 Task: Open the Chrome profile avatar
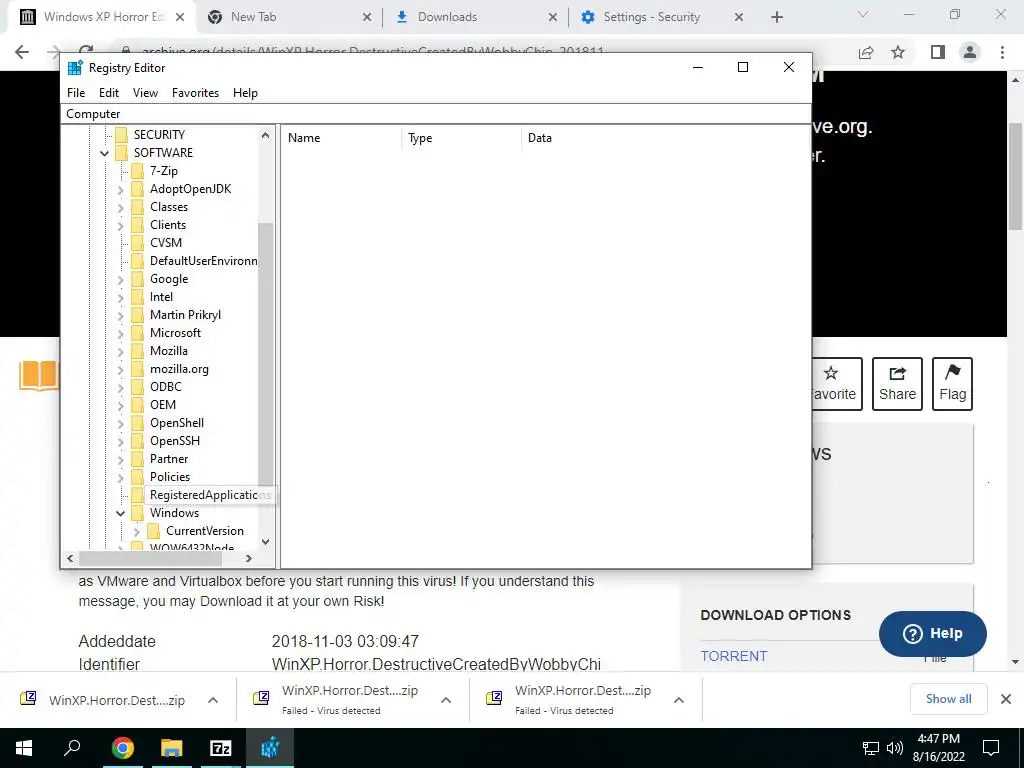pyautogui.click(x=970, y=52)
